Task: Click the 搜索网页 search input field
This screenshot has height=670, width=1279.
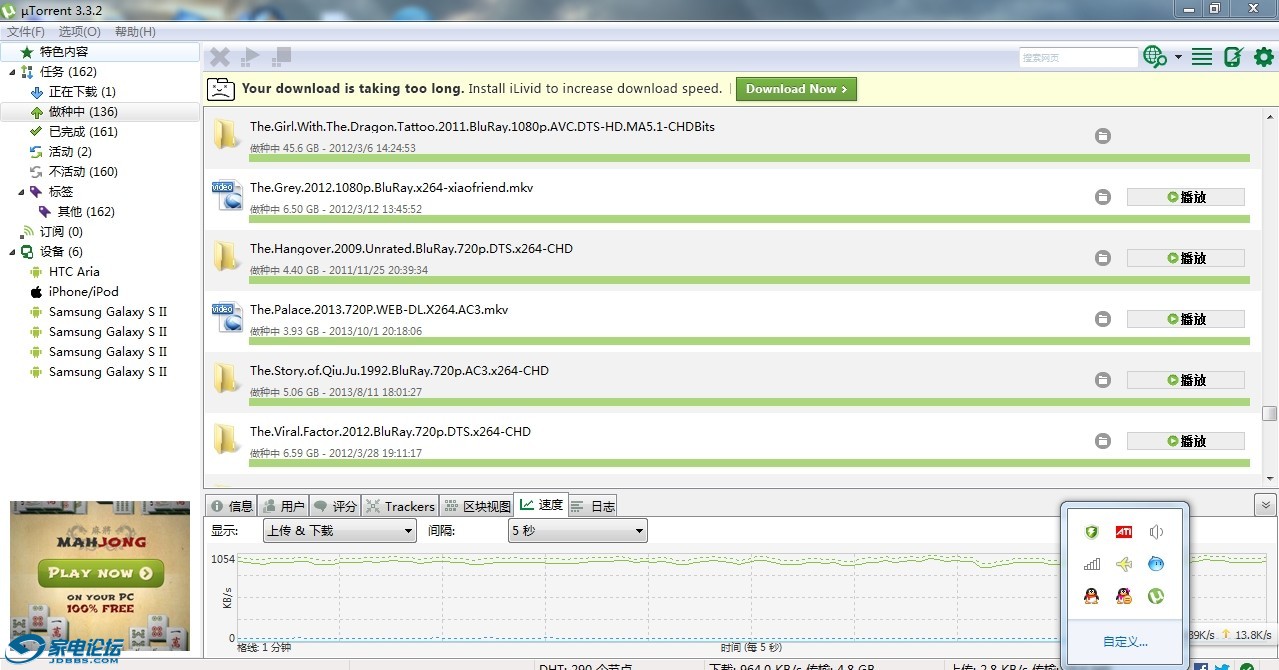Action: tap(1077, 58)
